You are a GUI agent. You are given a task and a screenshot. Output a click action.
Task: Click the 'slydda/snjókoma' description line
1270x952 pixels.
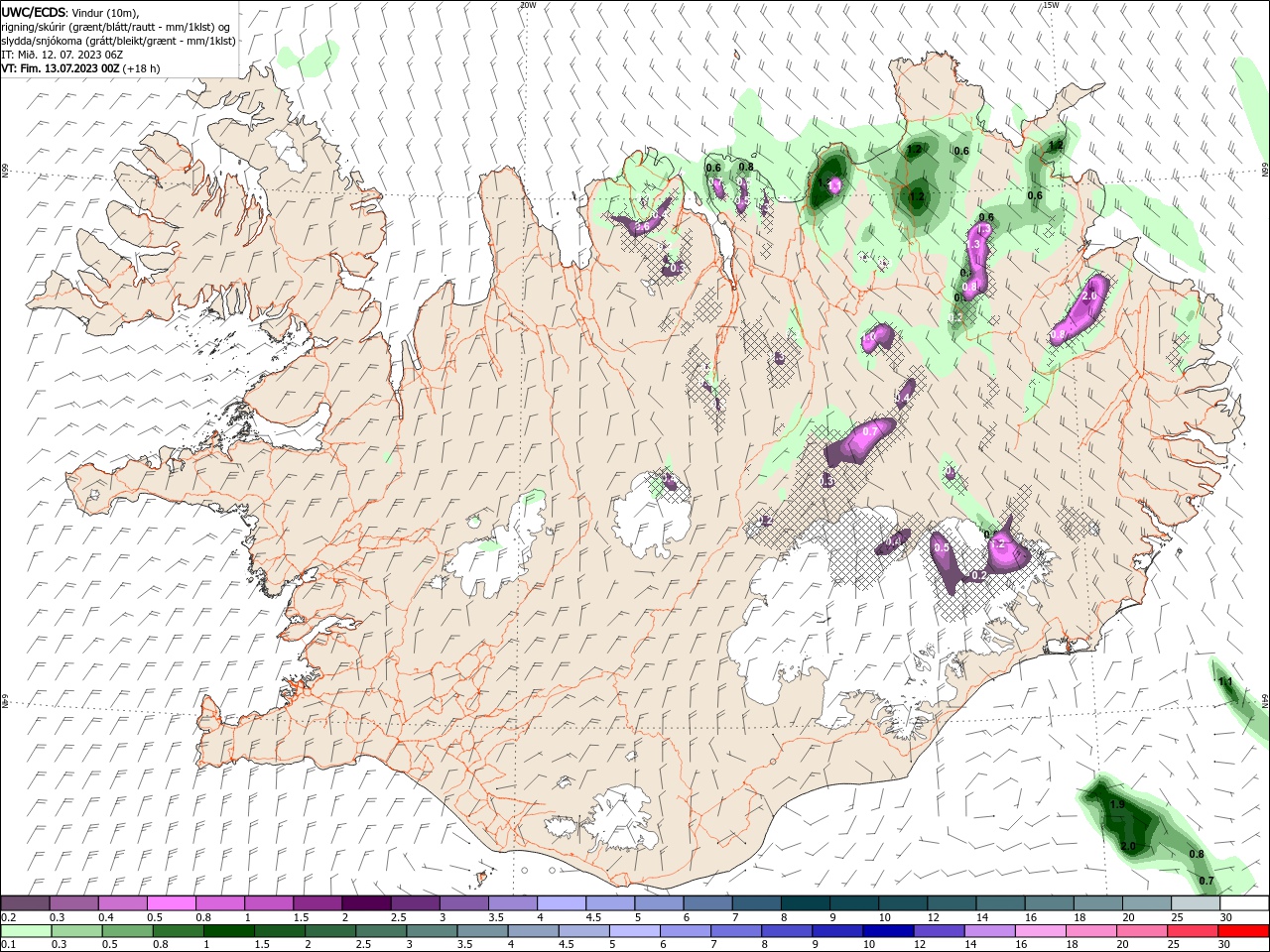pos(118,41)
